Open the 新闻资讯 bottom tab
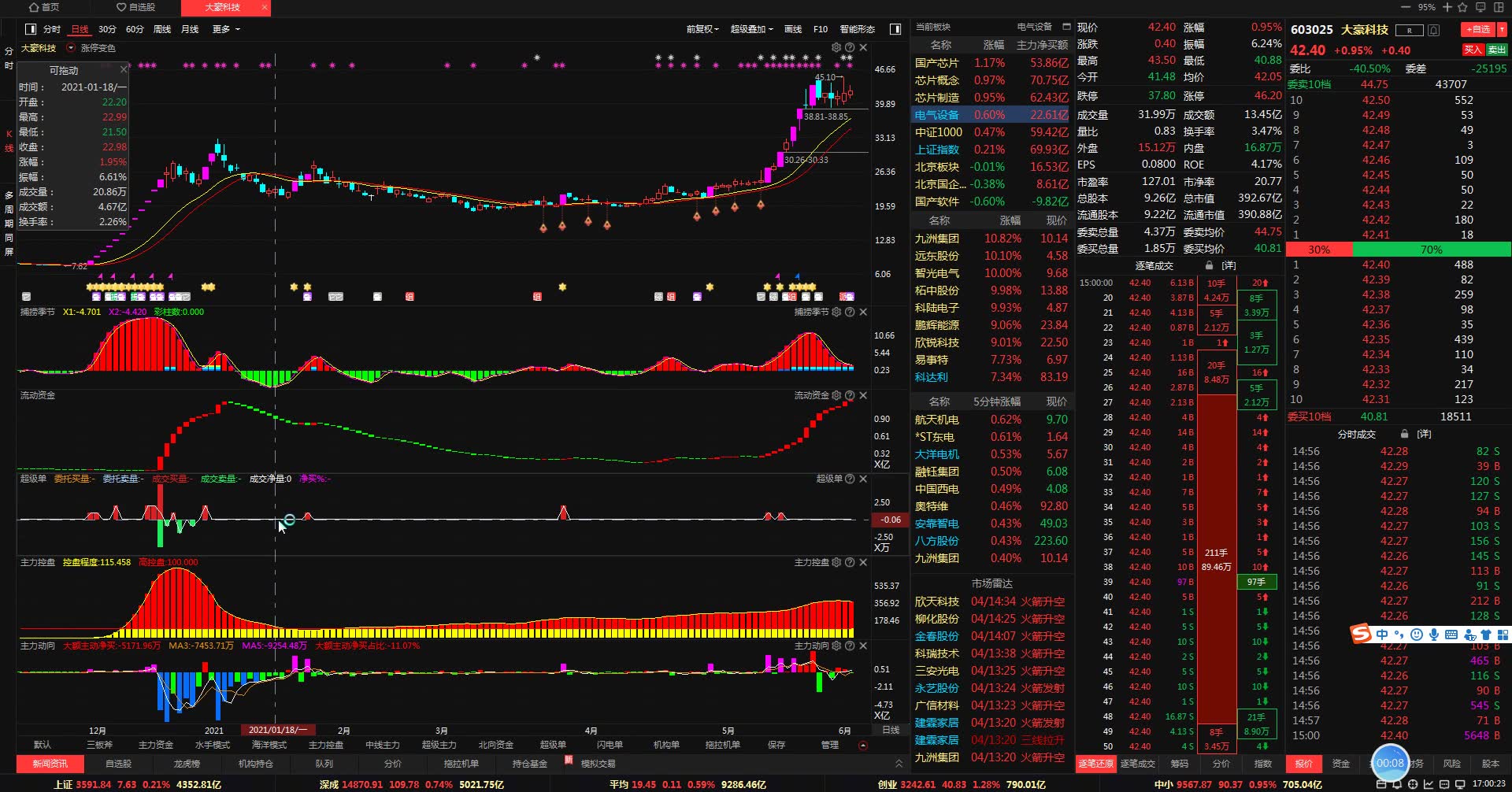1512x792 pixels. pyautogui.click(x=50, y=764)
